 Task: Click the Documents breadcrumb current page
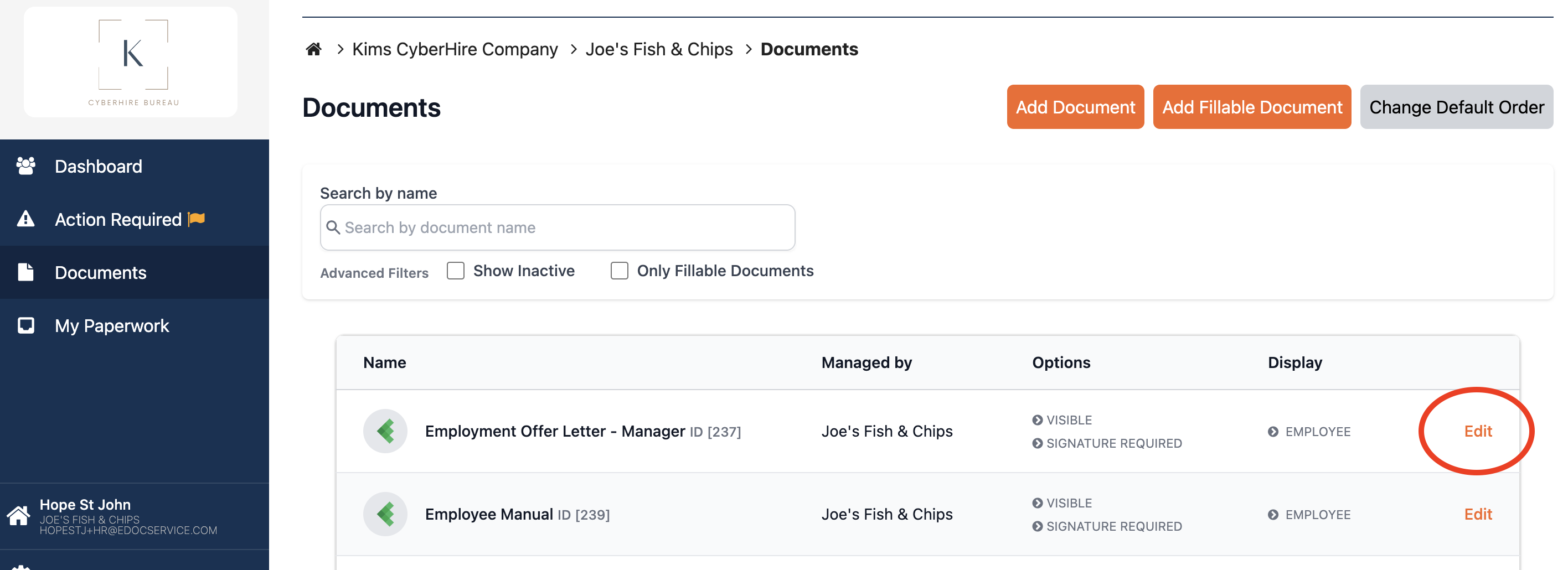point(809,49)
